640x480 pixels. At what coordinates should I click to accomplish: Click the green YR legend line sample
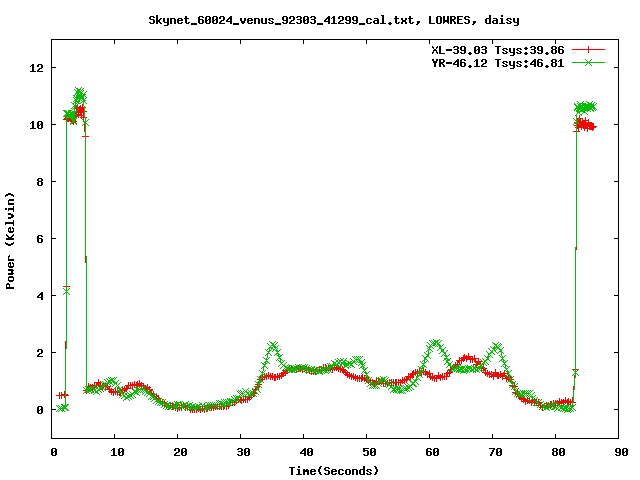588,62
